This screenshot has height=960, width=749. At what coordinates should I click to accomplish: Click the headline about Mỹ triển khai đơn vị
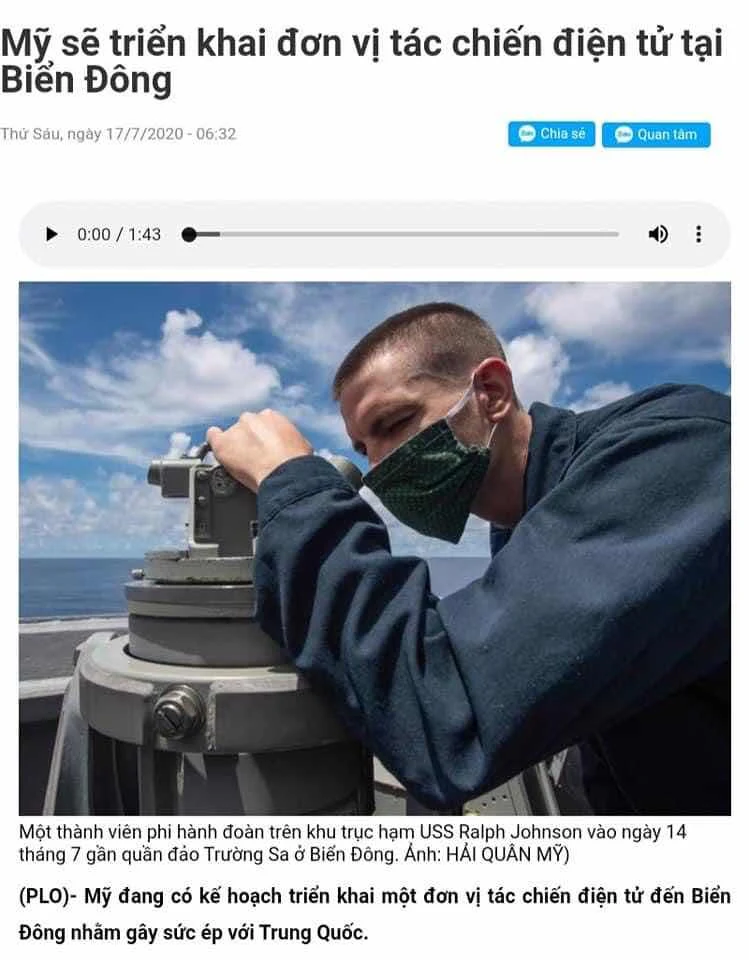pos(361,61)
